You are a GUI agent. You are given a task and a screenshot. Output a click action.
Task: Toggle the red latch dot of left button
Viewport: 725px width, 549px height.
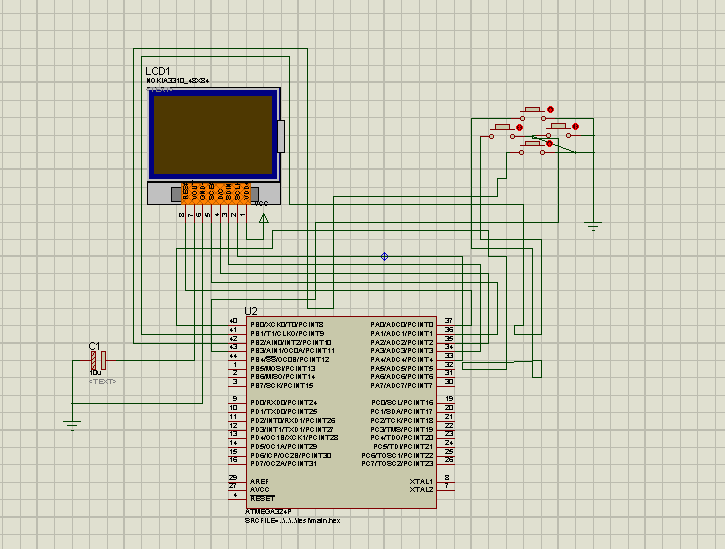519,127
